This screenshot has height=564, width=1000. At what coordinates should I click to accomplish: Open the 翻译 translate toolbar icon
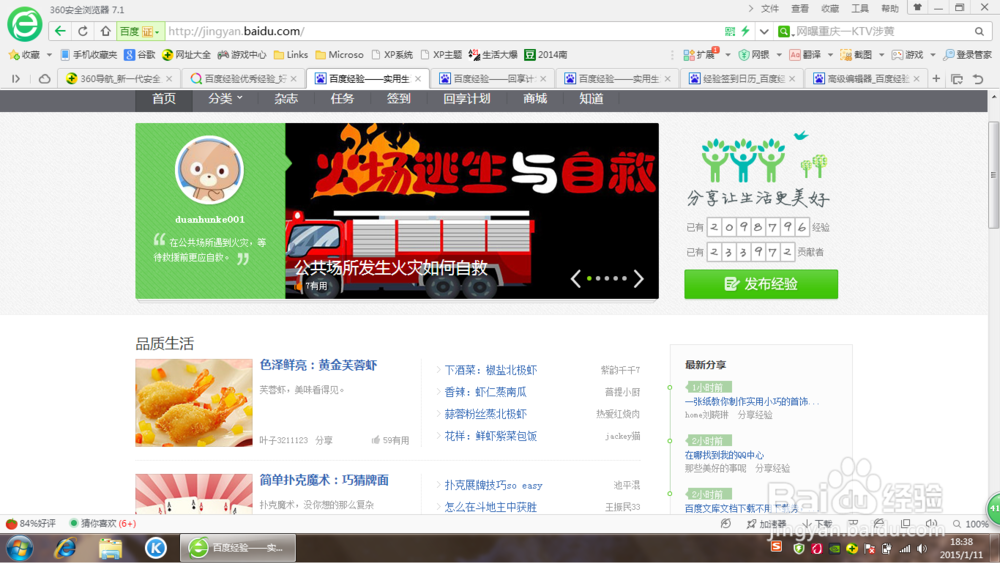(x=805, y=55)
